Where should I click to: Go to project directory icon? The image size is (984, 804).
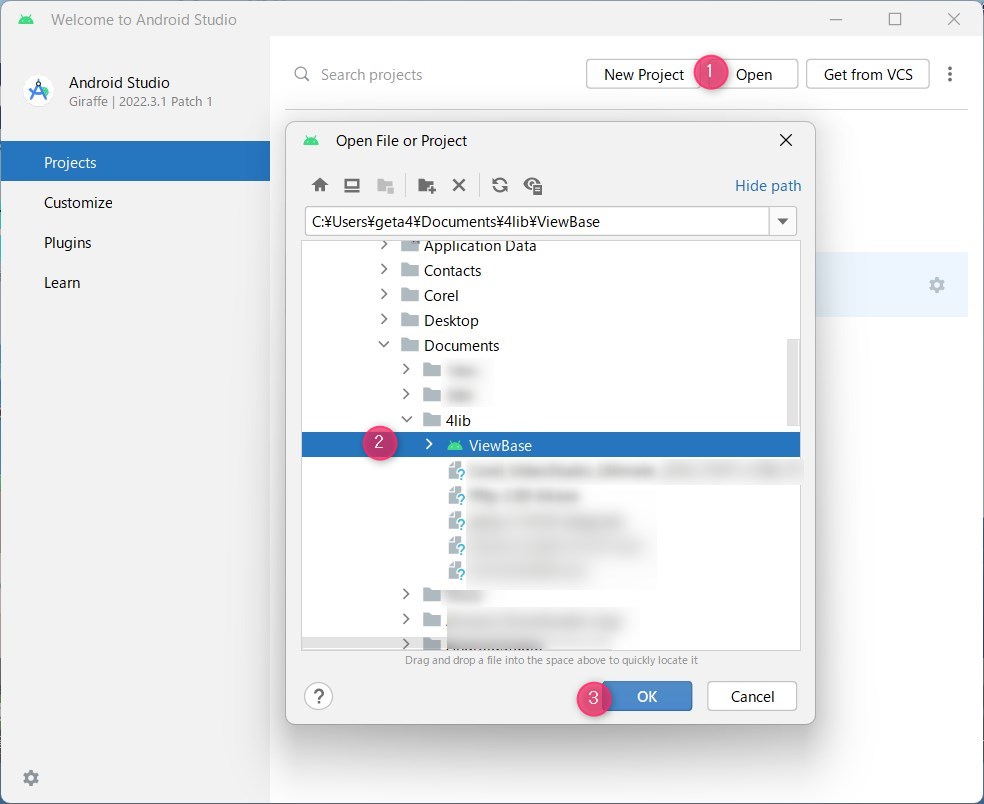pyautogui.click(x=385, y=186)
